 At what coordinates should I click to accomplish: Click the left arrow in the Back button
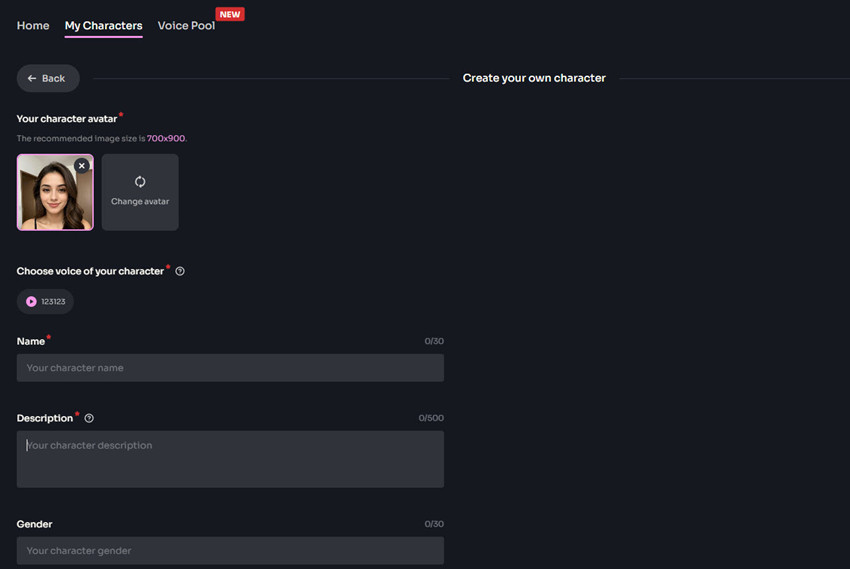pos(32,78)
